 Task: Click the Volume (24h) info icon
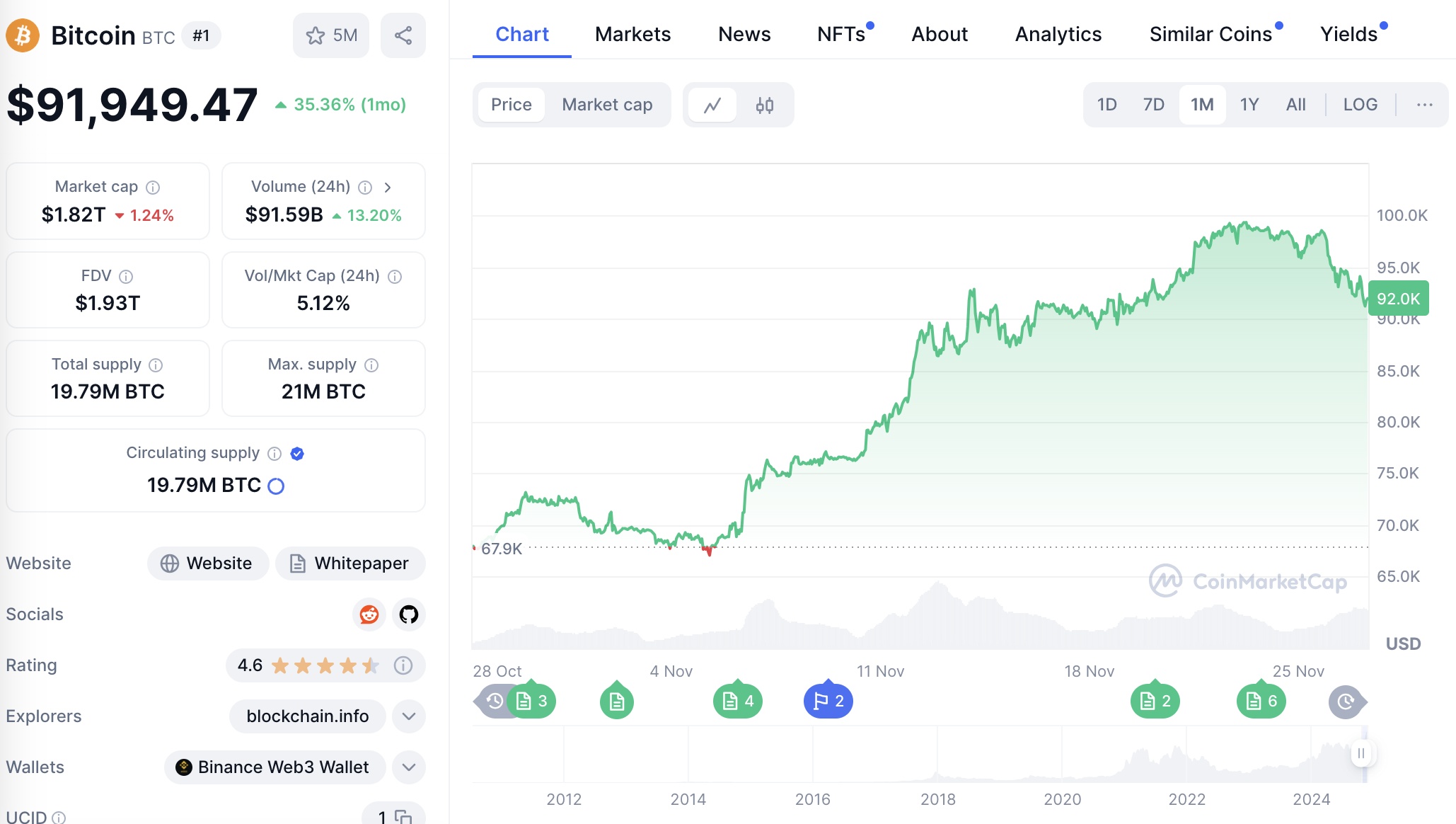click(x=365, y=187)
